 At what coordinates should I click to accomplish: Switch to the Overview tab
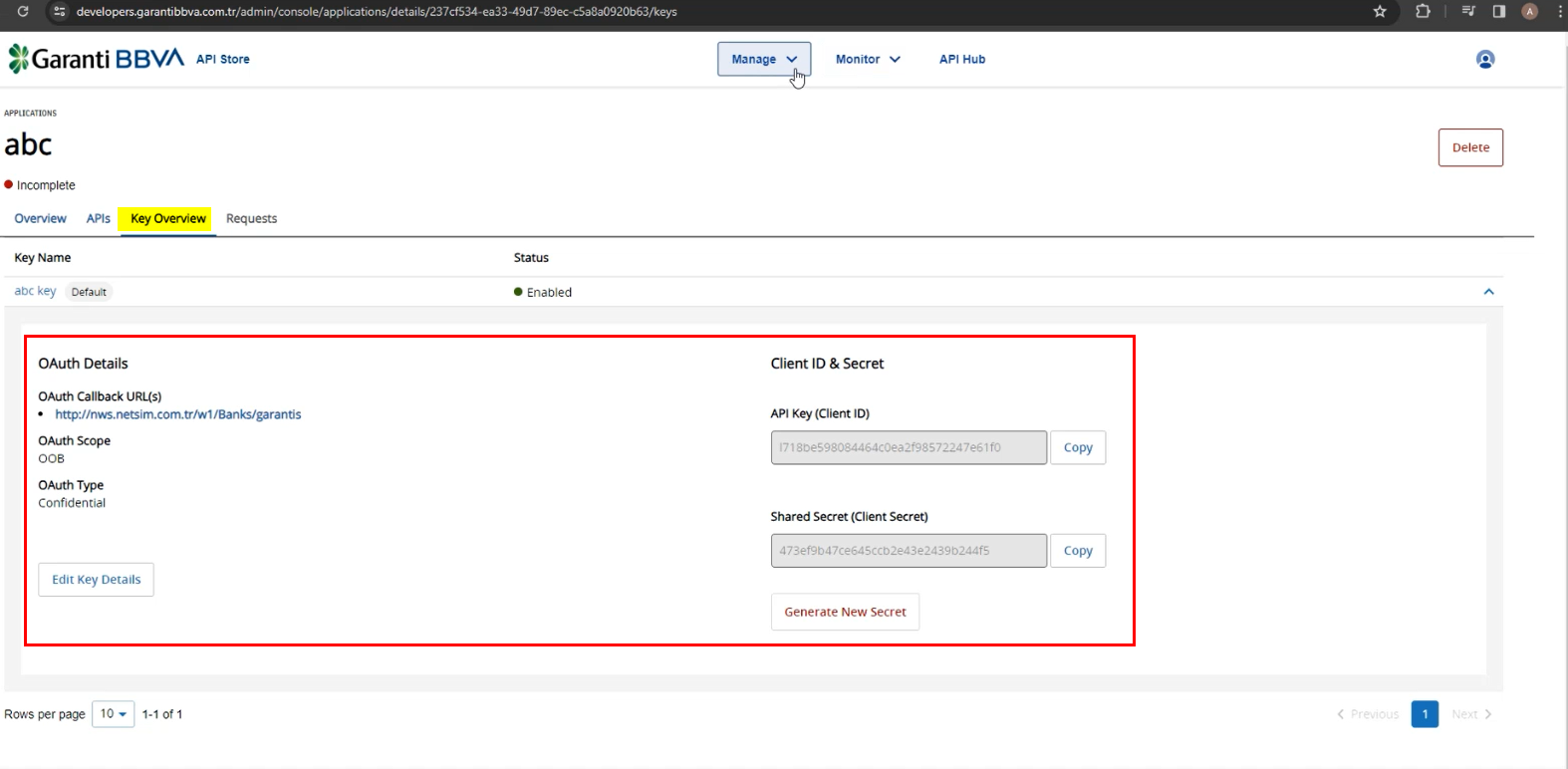pyautogui.click(x=41, y=219)
